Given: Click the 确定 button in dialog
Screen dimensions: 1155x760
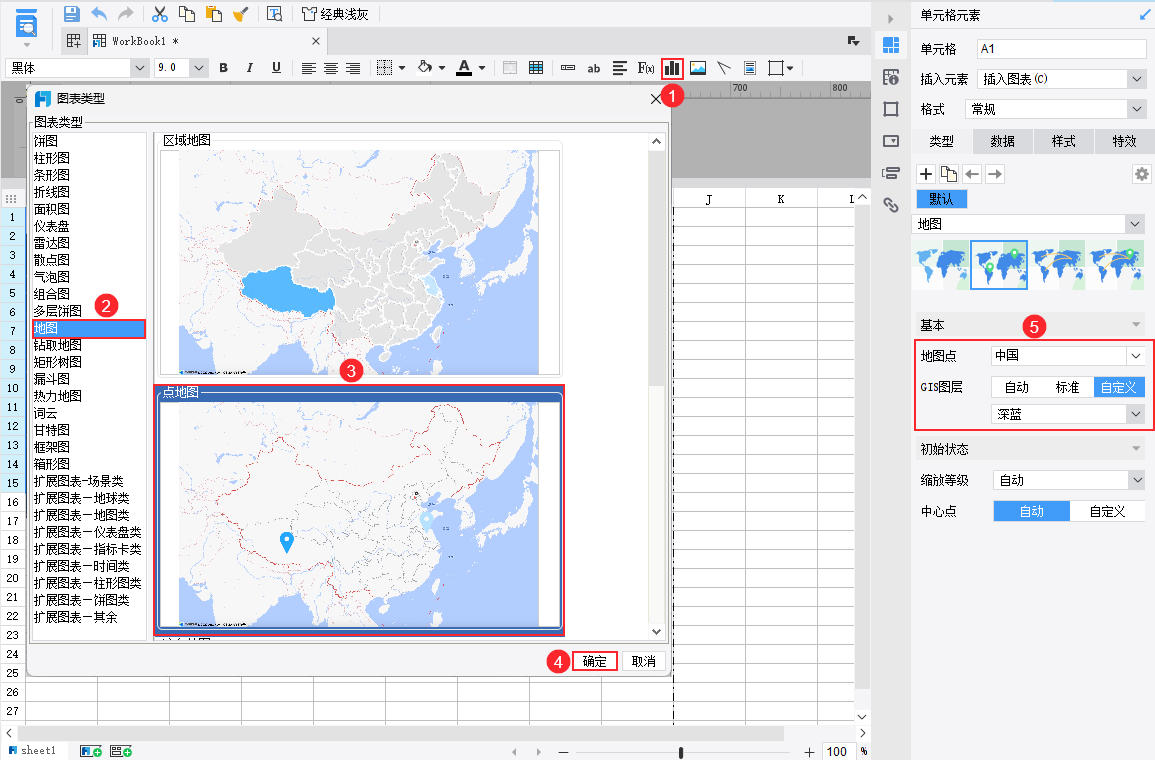Looking at the screenshot, I should click(595, 662).
